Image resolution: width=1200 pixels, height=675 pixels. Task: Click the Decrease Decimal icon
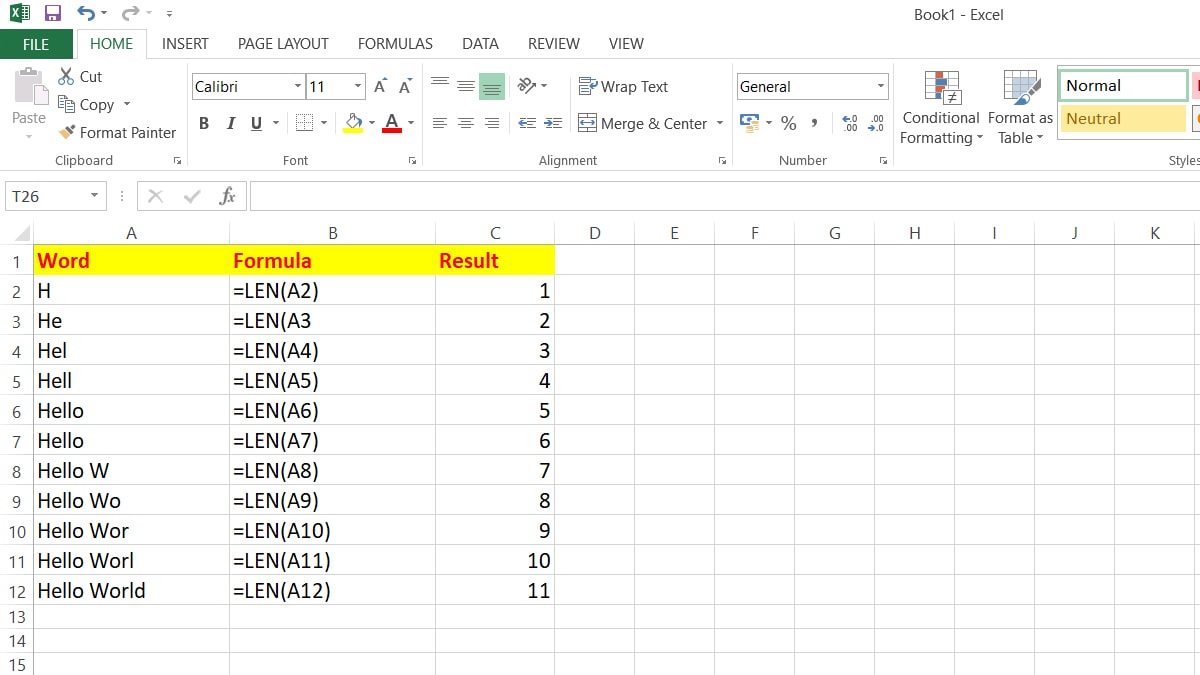(x=876, y=123)
